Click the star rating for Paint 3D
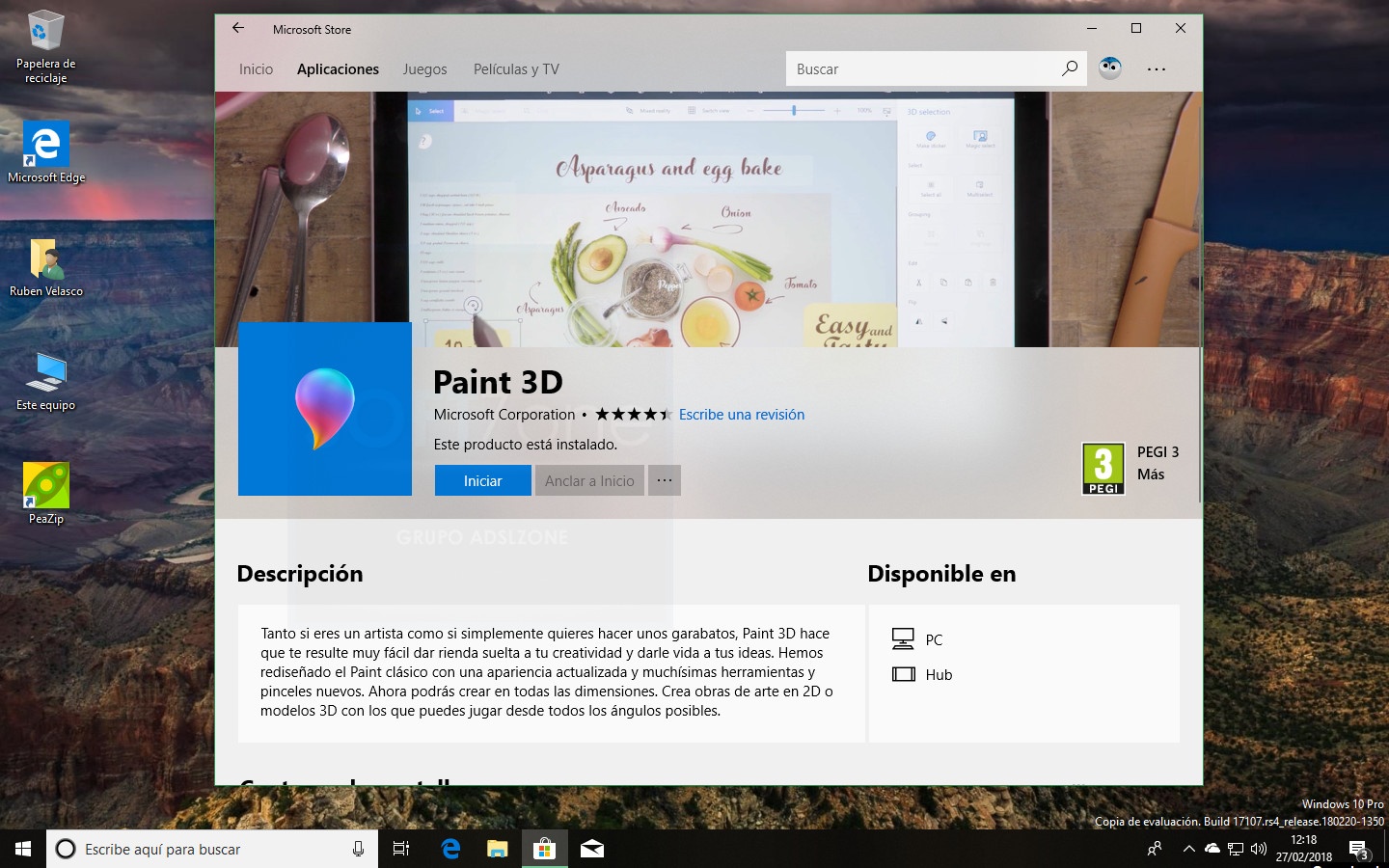This screenshot has width=1389, height=868. 633,415
